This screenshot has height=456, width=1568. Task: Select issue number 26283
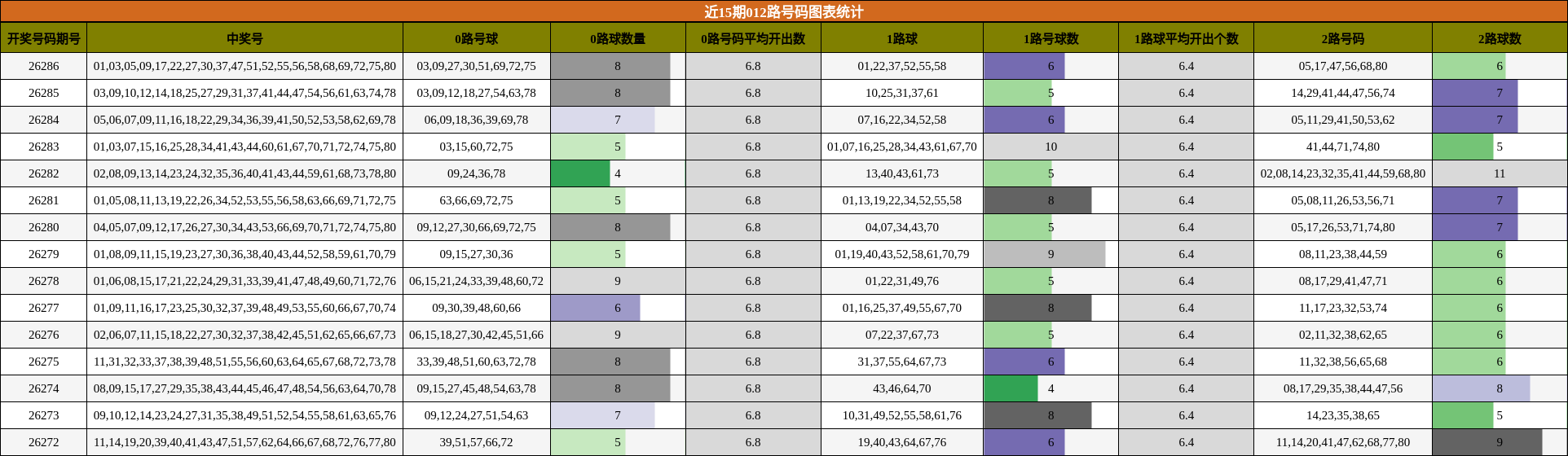tap(43, 147)
